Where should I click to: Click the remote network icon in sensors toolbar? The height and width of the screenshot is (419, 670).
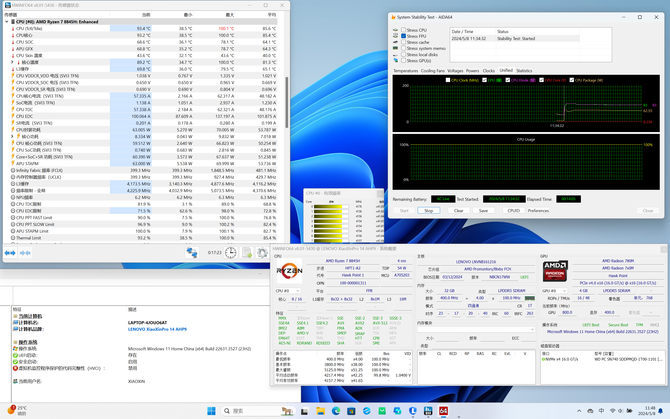coord(191,253)
